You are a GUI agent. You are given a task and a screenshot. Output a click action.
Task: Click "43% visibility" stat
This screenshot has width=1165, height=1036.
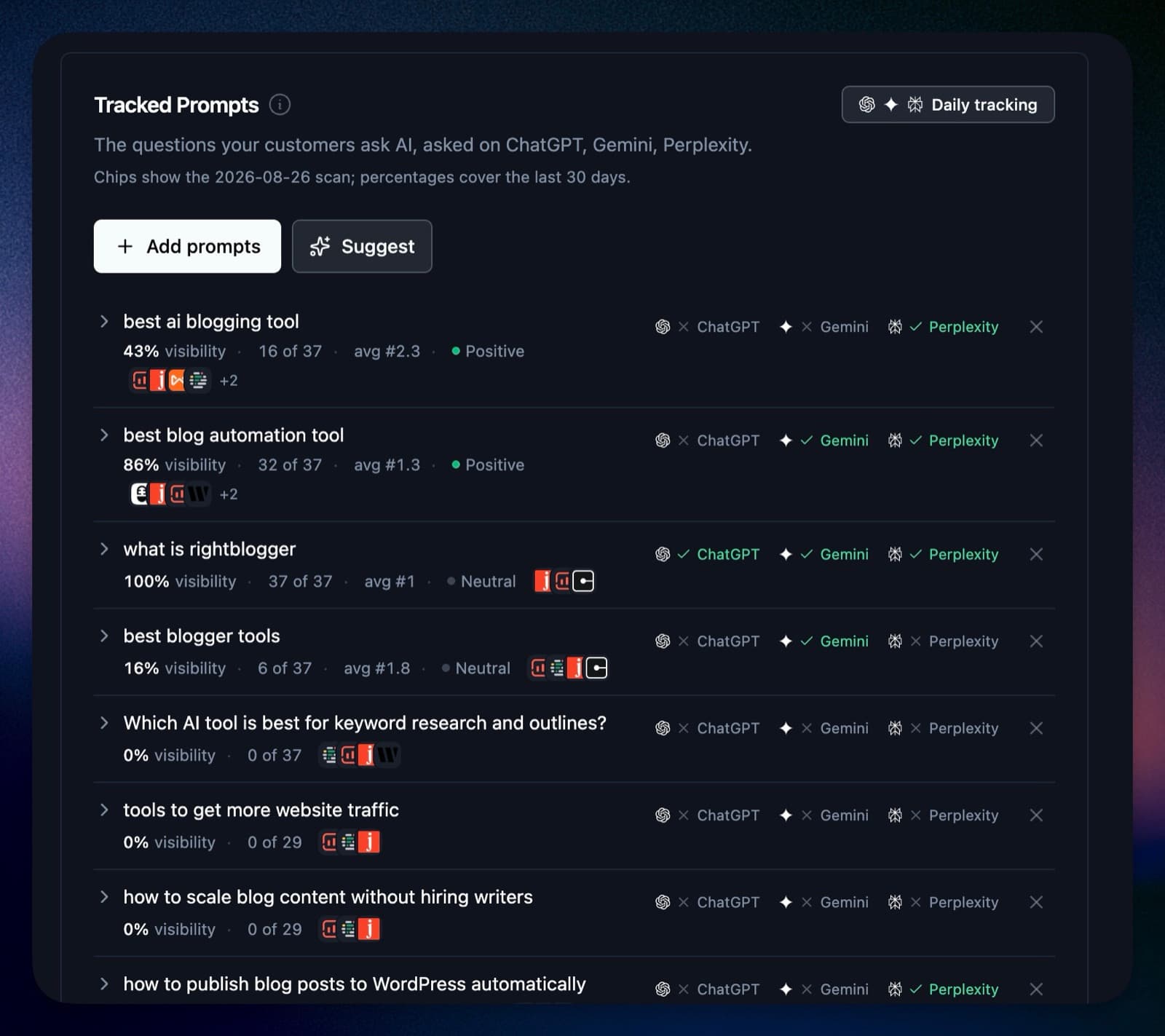[x=175, y=351]
